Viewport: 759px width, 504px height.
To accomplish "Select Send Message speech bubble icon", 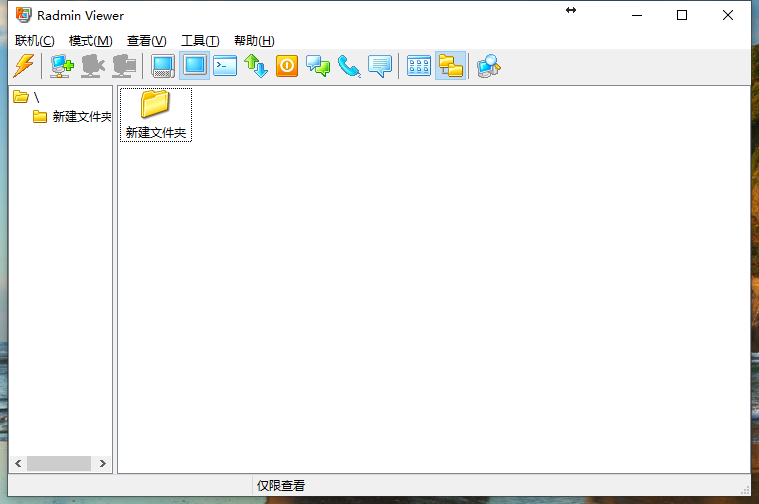I will click(x=380, y=65).
